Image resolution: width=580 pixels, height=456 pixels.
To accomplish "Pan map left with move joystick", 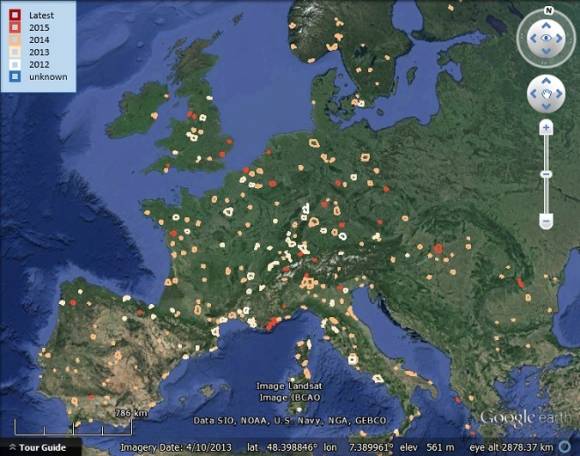I will point(533,94).
